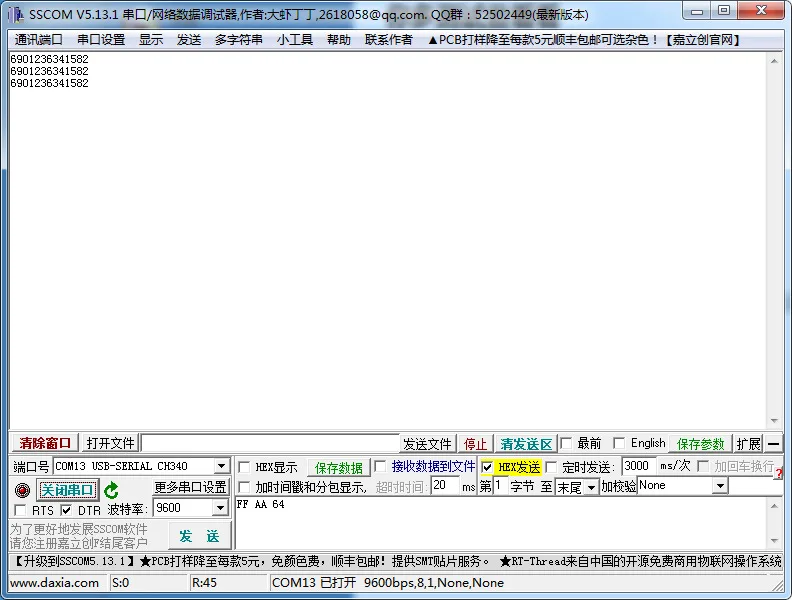
Task: Open the COM13 port number dropdown
Action: point(221,466)
